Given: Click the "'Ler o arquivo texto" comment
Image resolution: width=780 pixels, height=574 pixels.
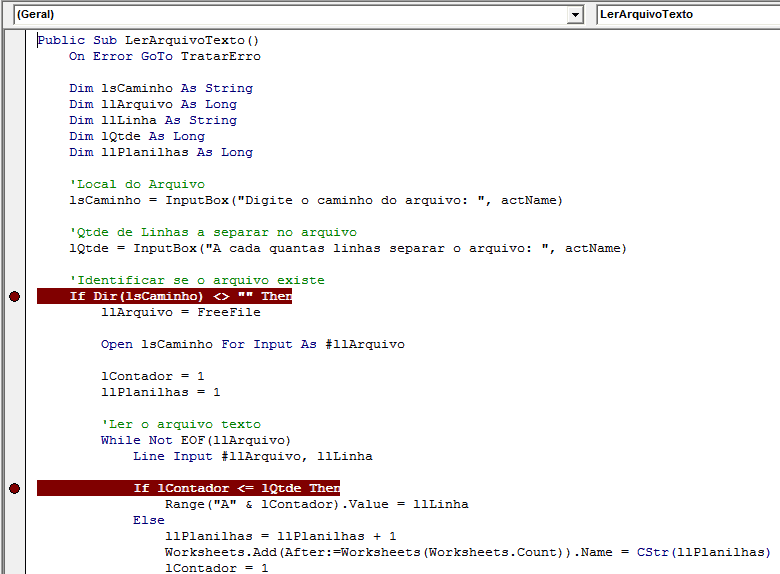Looking at the screenshot, I should 180,424.
